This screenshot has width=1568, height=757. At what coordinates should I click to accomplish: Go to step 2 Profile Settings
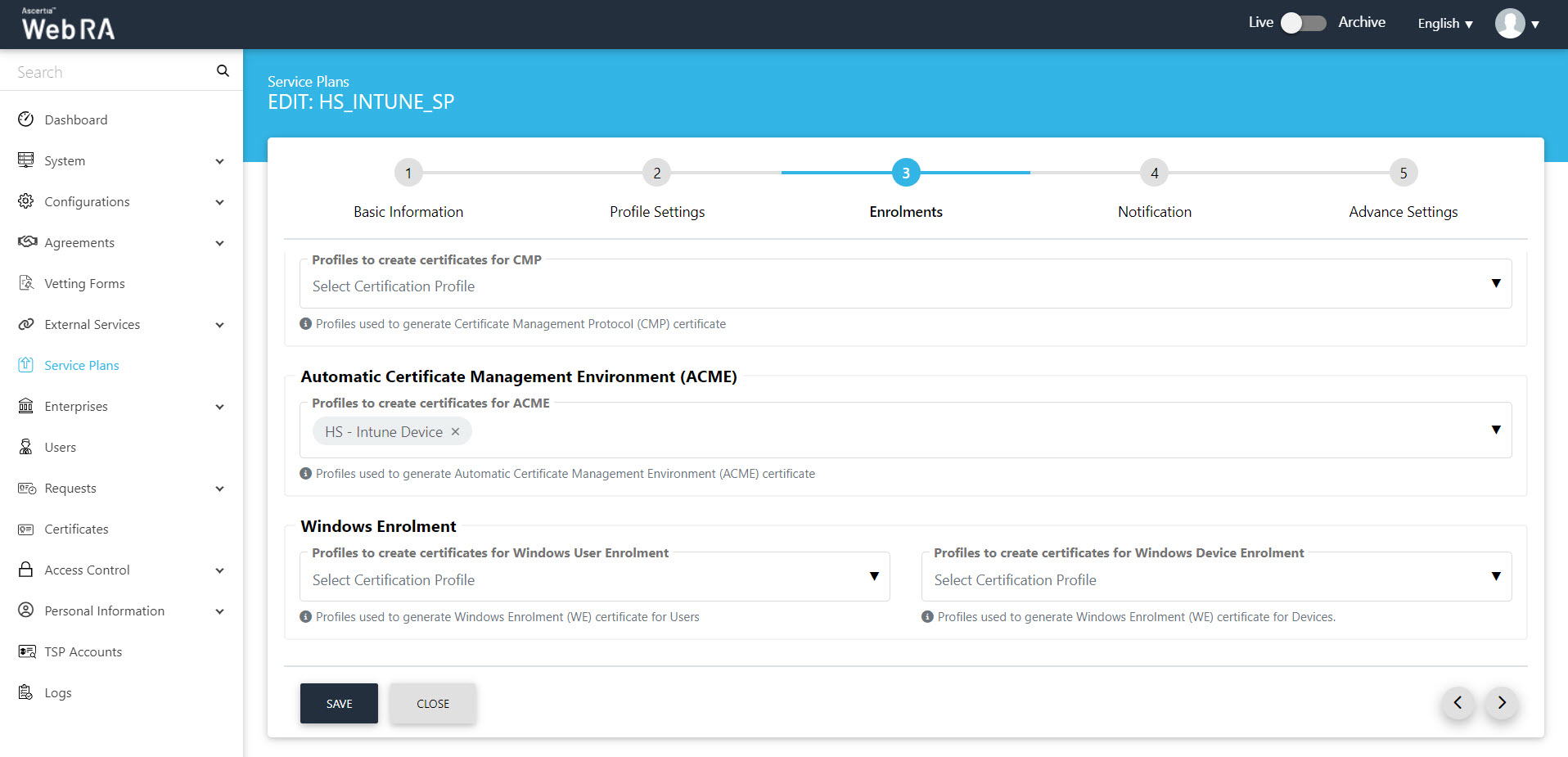pos(656,173)
